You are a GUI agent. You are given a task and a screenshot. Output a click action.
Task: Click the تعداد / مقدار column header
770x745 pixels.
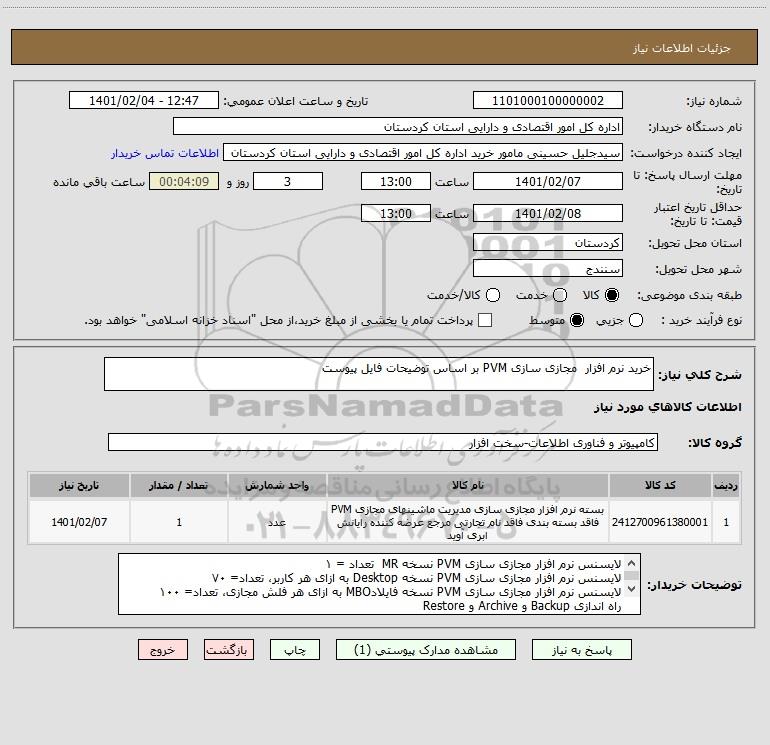[x=179, y=485]
